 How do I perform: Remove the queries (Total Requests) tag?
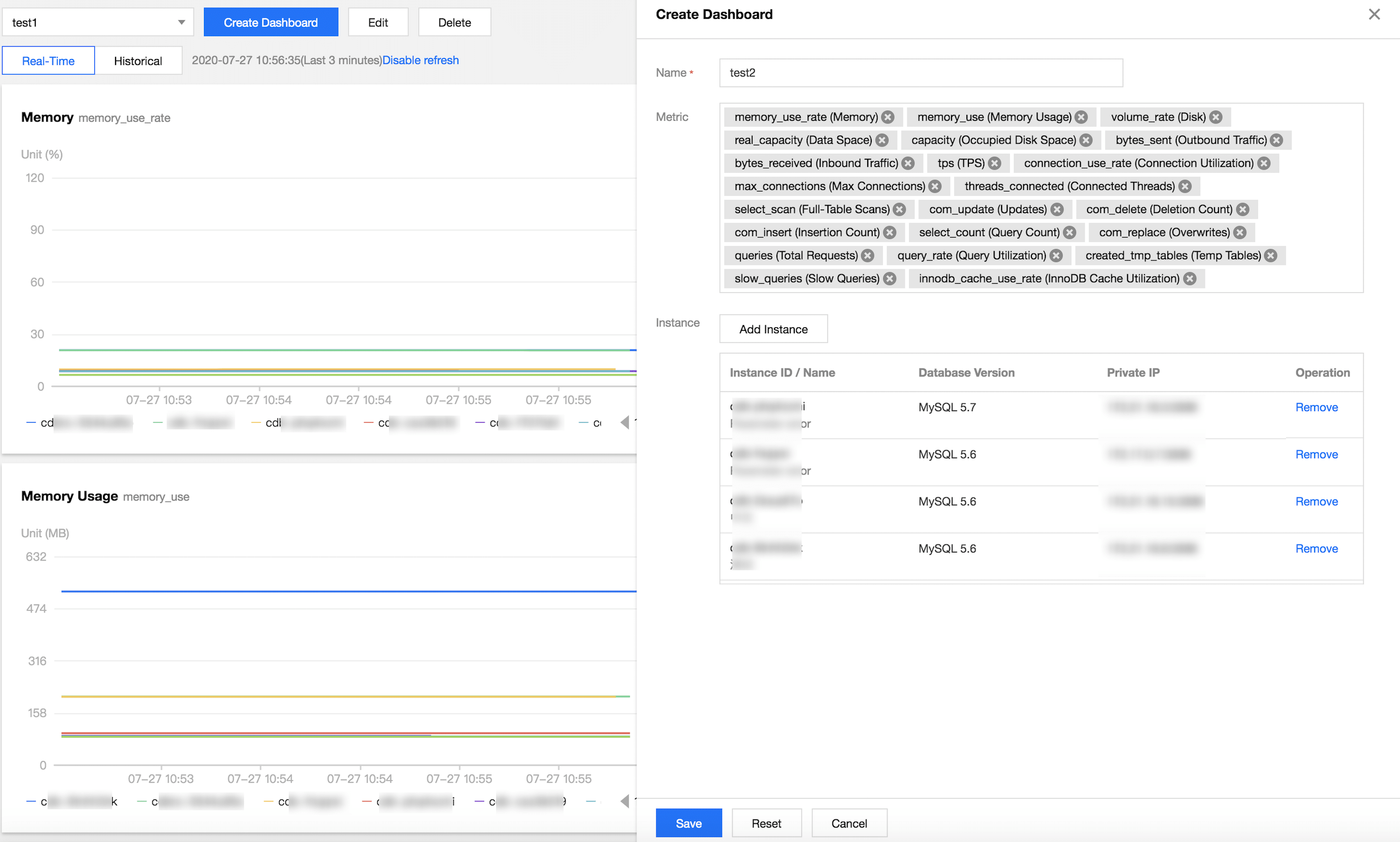click(x=868, y=255)
